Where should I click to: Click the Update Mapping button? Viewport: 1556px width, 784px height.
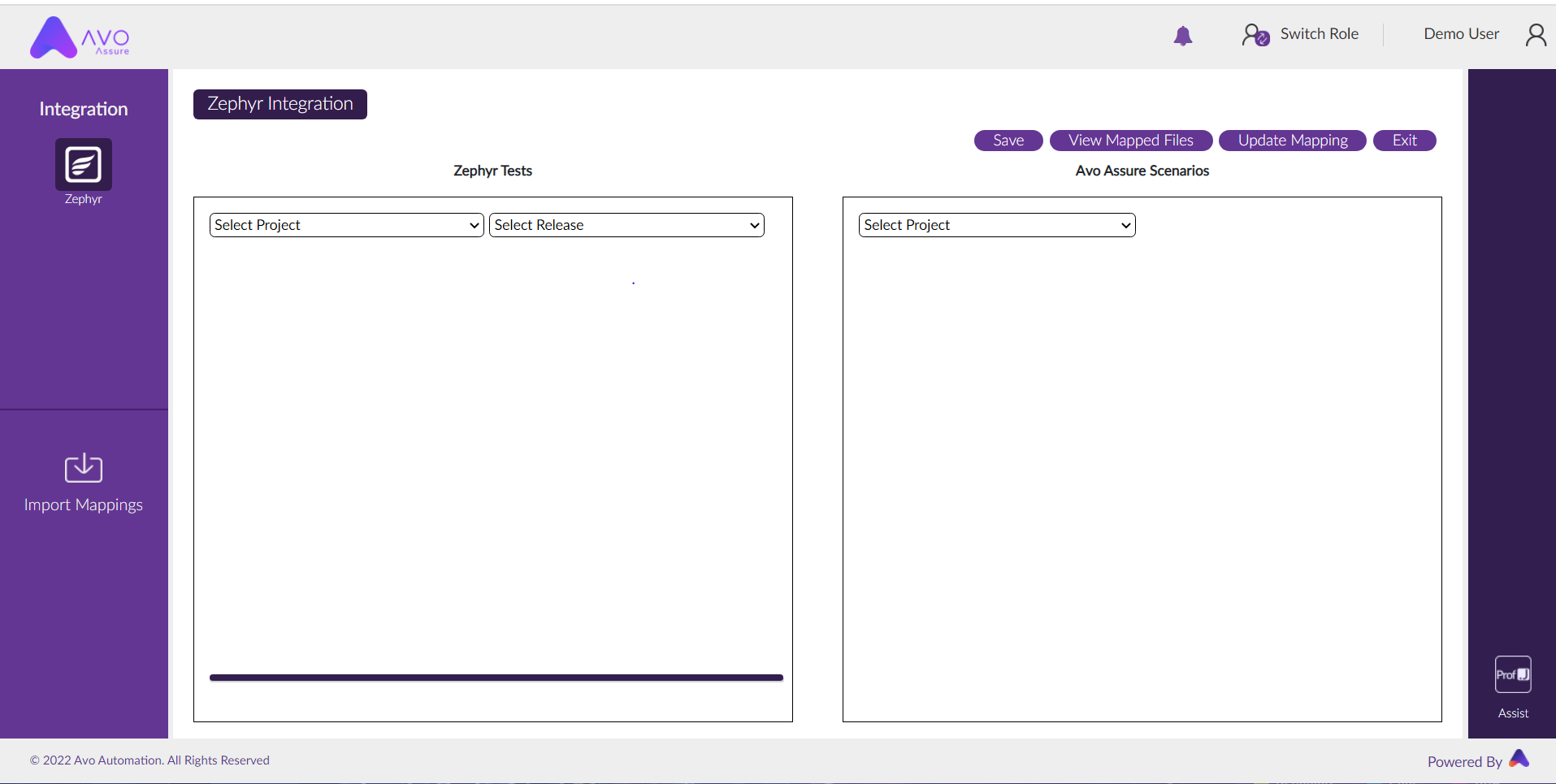point(1293,141)
